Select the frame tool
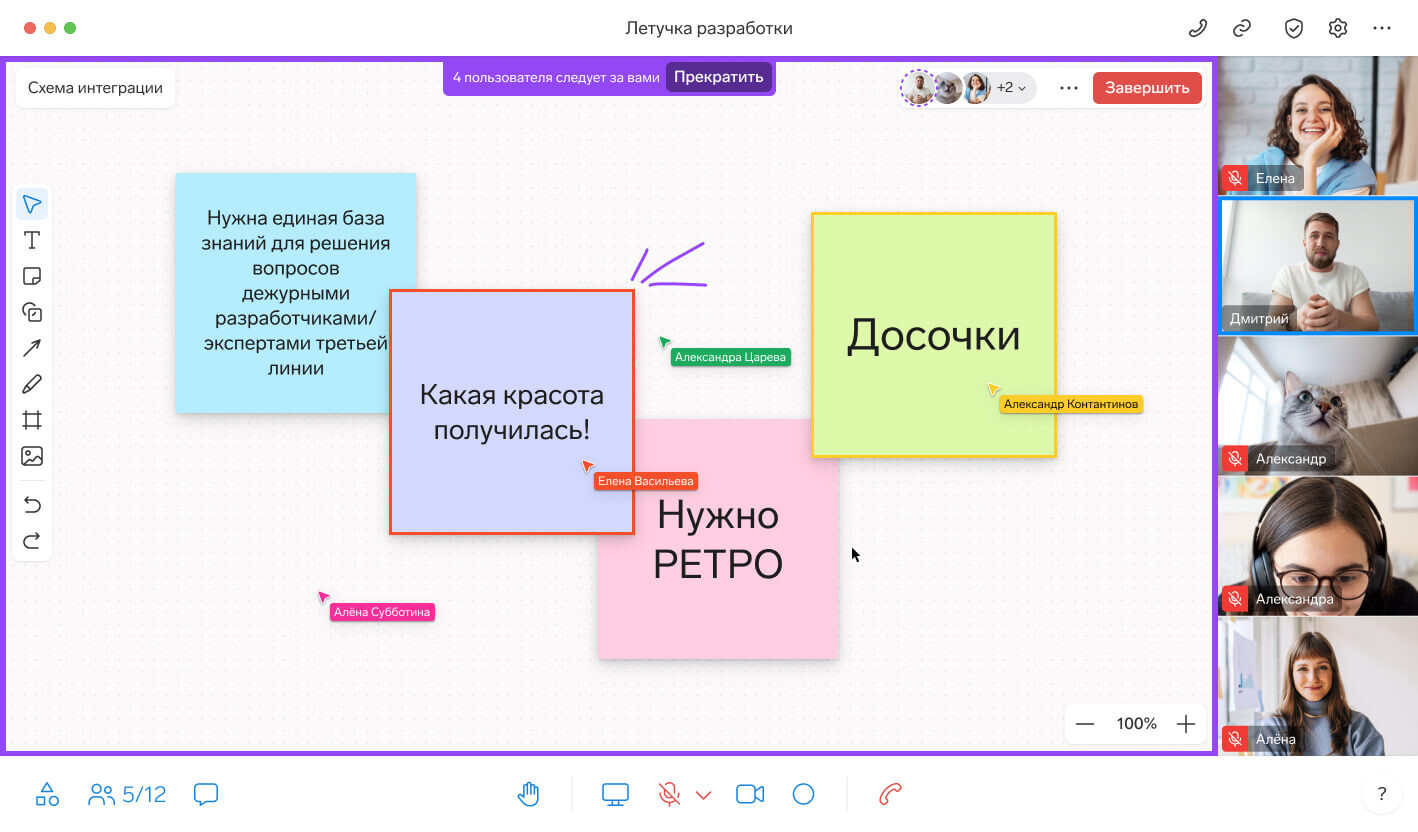This screenshot has height=832, width=1418. point(32,420)
